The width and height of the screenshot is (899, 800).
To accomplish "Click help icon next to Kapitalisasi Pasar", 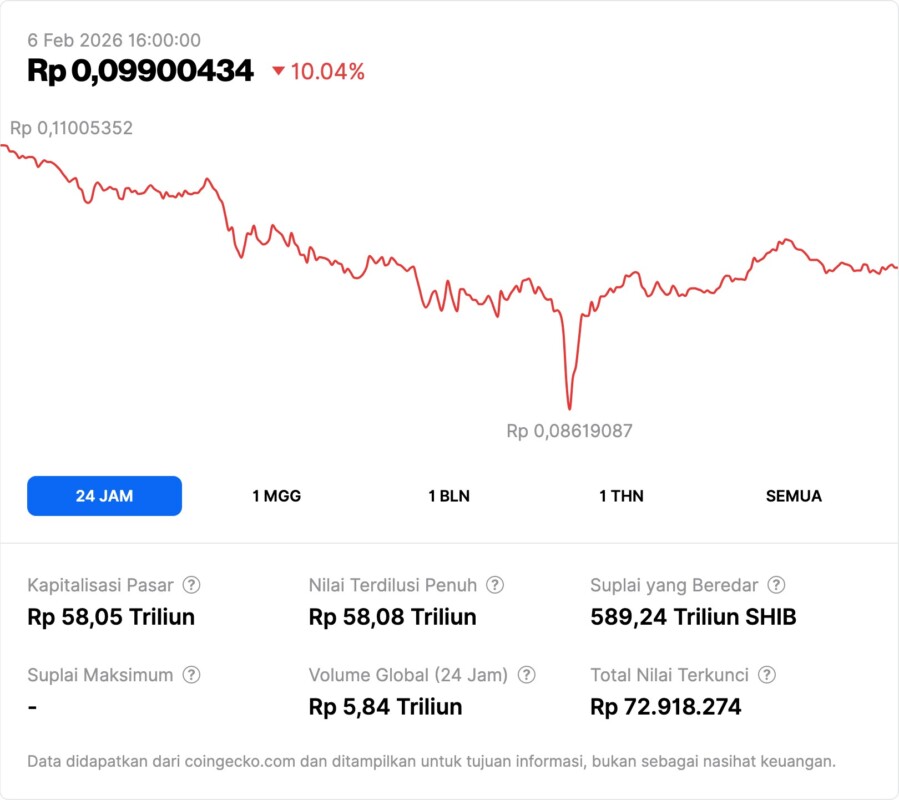I will coord(191,585).
